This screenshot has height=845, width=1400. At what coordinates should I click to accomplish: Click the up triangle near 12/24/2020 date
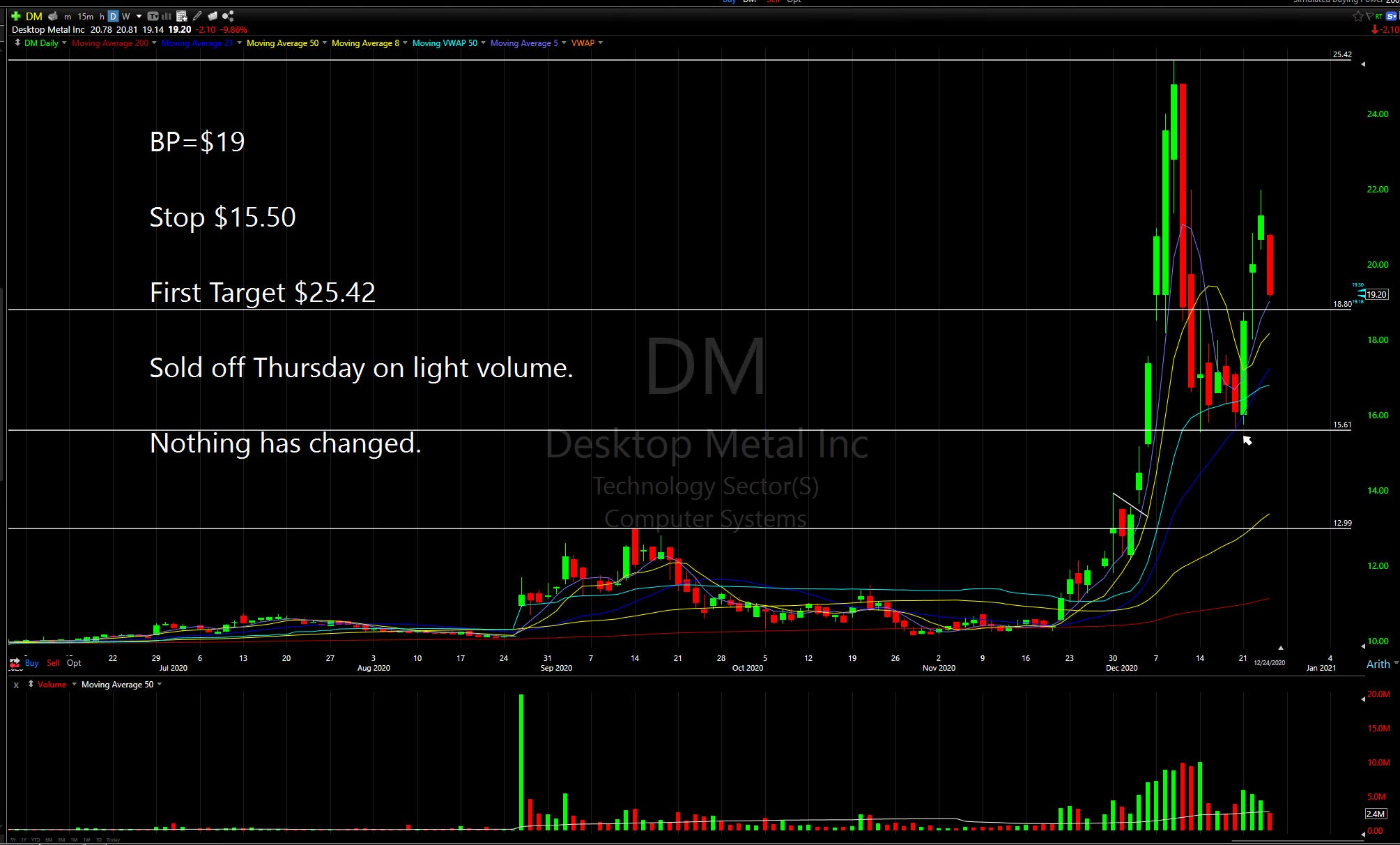(1280, 648)
